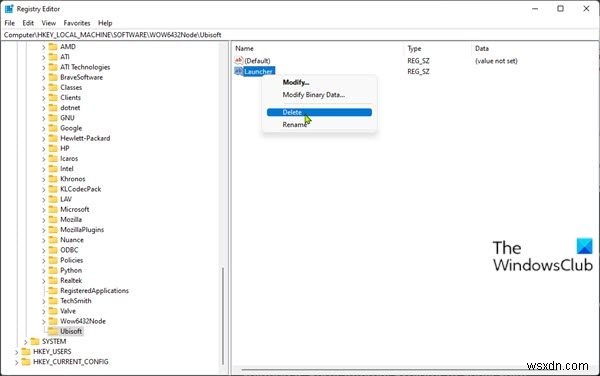Choose Delete from the context menu
Image resolution: width=600 pixels, height=376 pixels.
pos(319,112)
